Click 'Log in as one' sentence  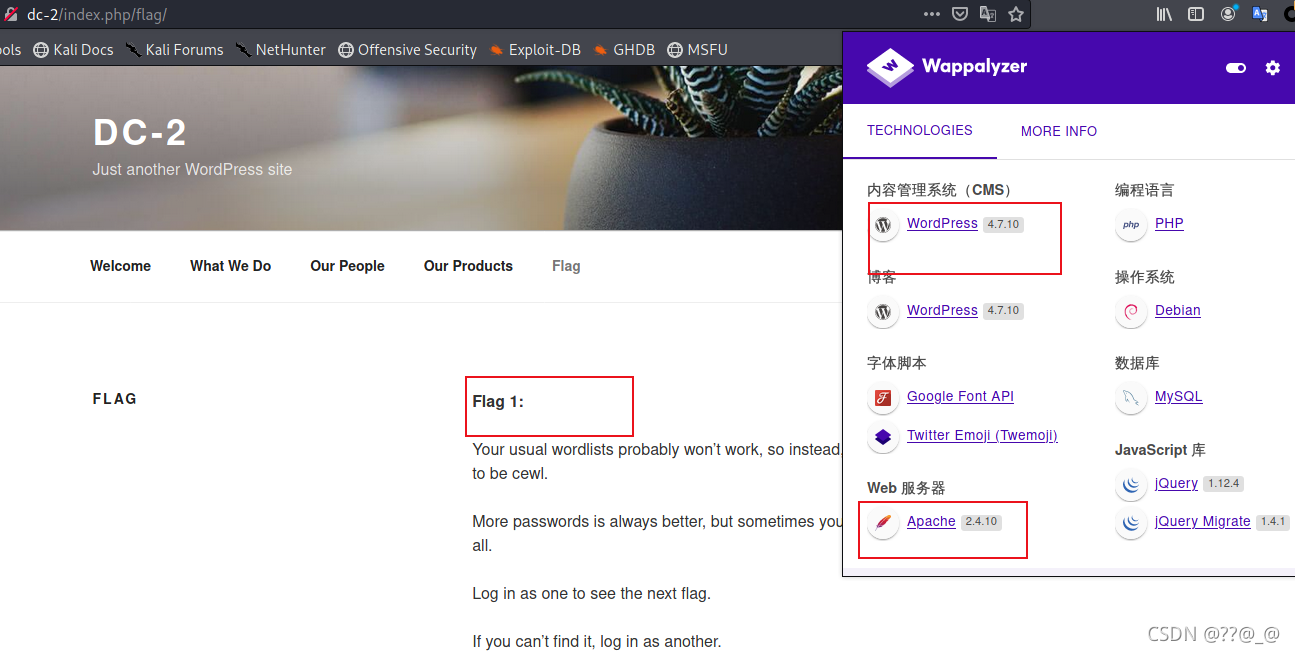(591, 593)
